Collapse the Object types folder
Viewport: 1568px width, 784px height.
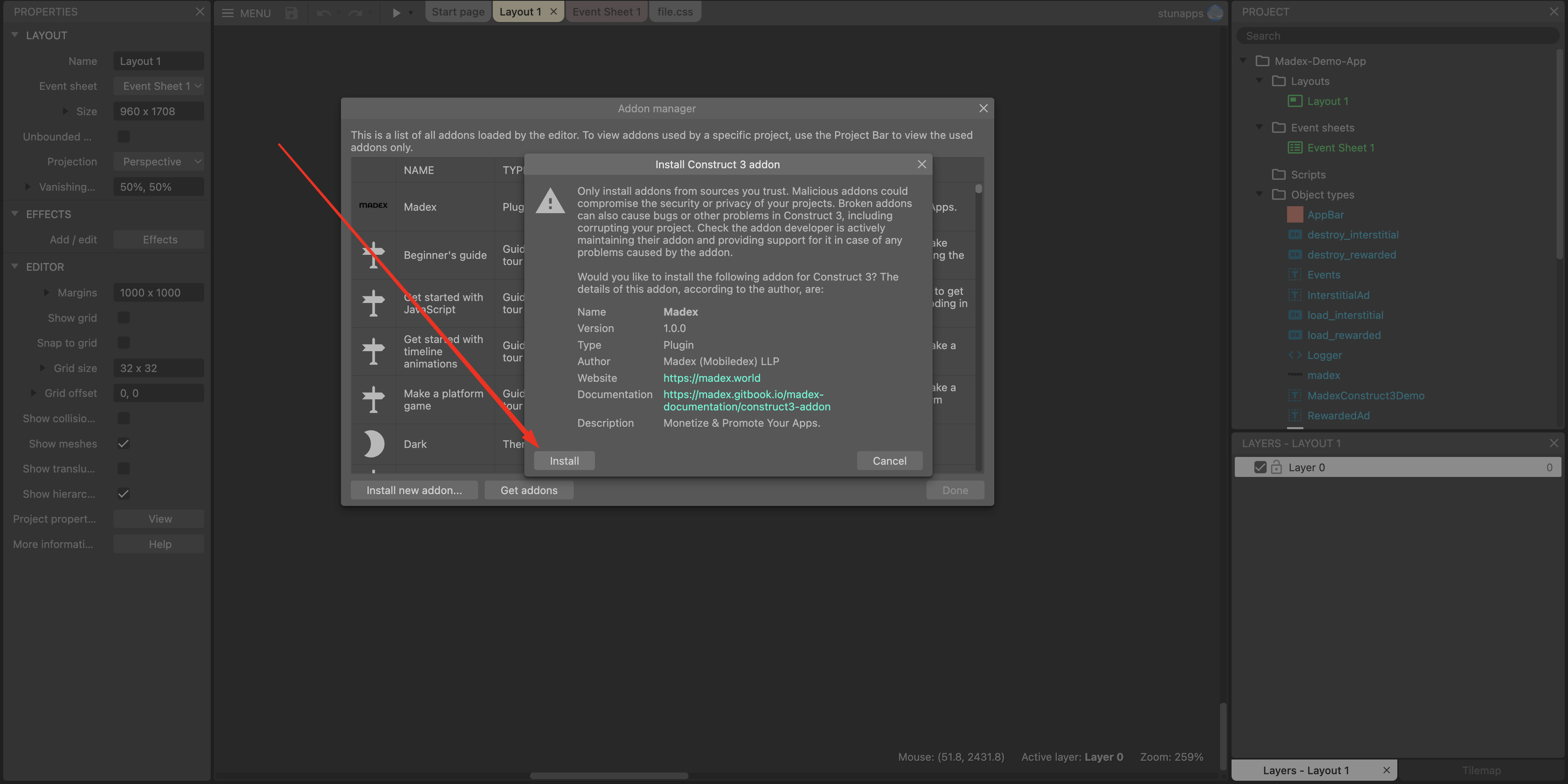pos(1259,194)
